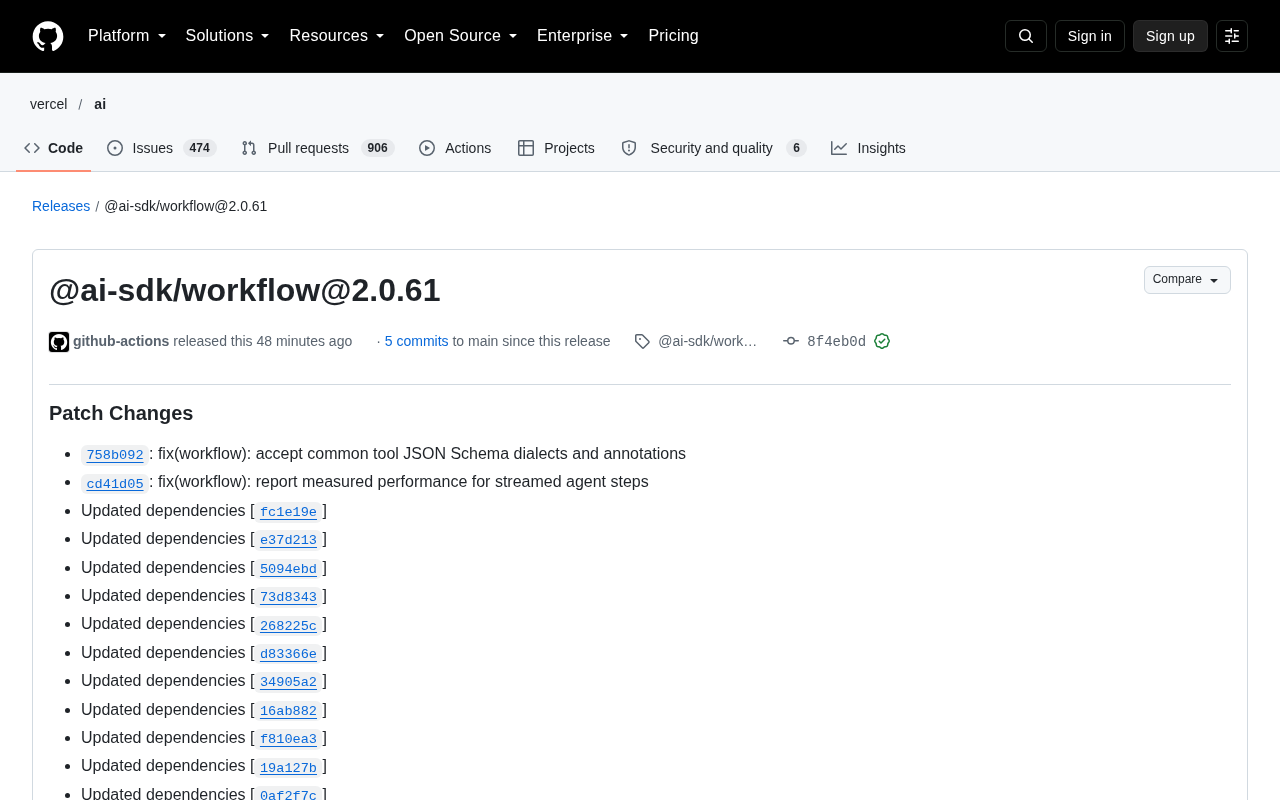Viewport: 1280px width, 800px height.
Task: Show the green verified check status
Action: 882,342
